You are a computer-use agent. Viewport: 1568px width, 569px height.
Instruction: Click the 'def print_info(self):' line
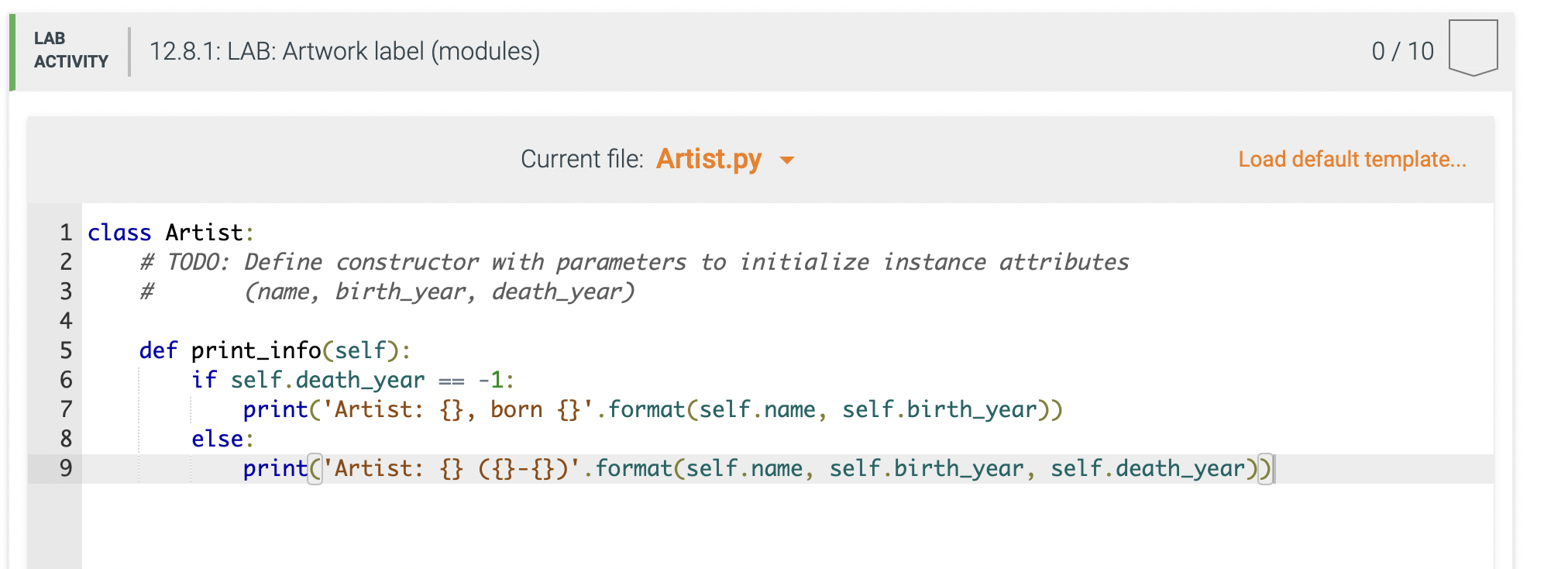[275, 350]
